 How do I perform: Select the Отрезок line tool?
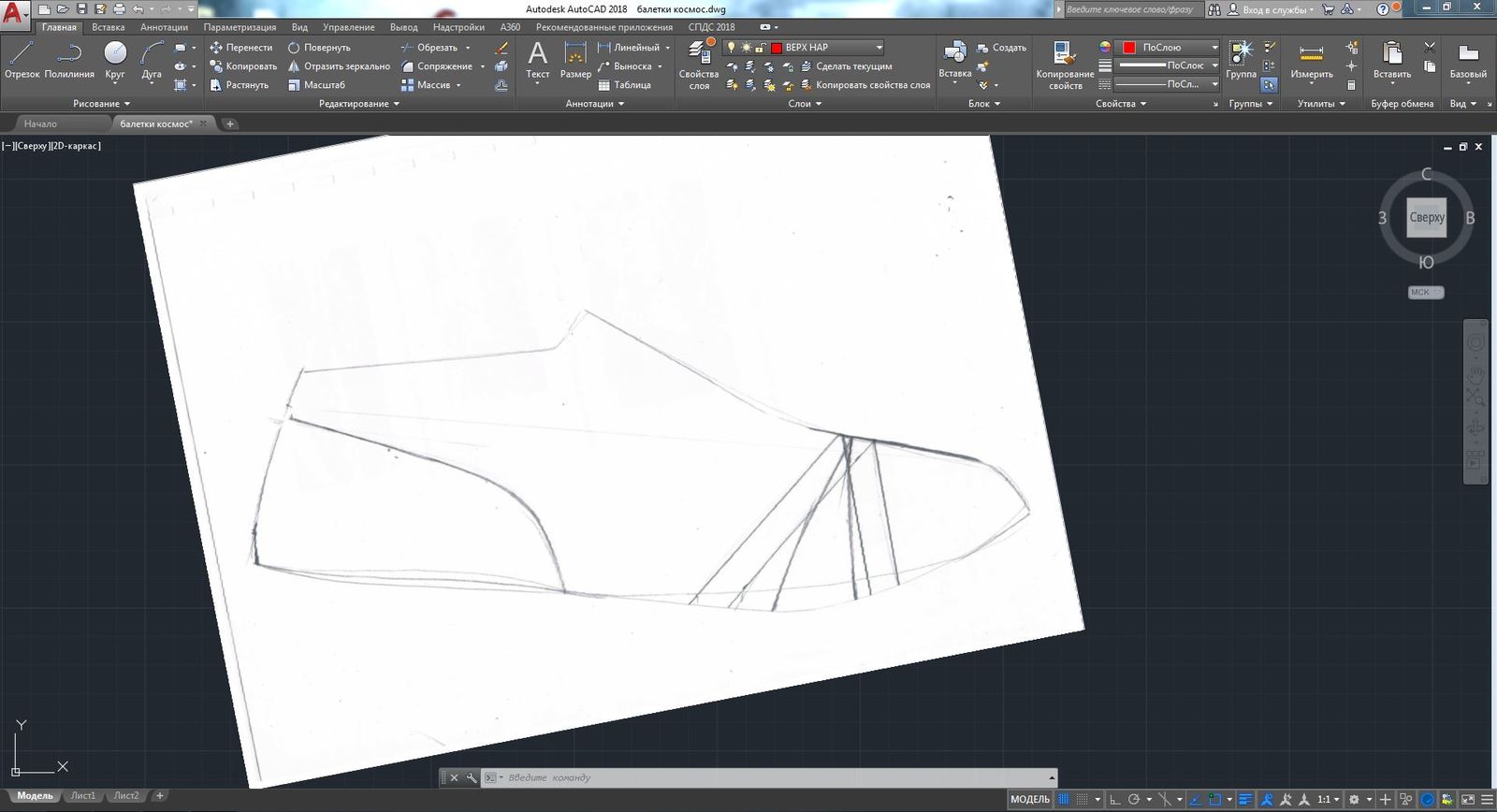tap(22, 60)
